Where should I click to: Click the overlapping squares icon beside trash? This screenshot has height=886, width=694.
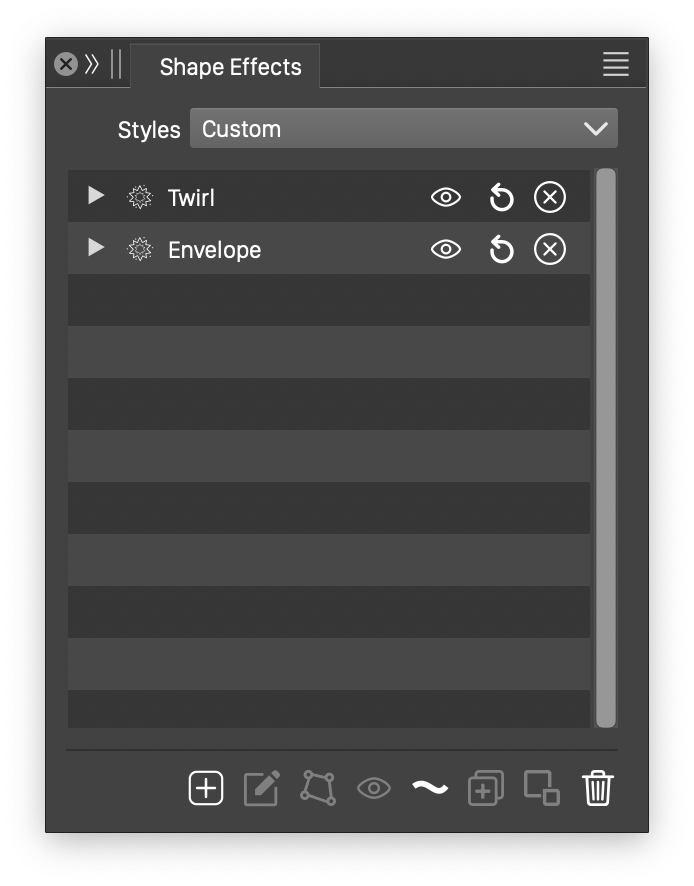[x=542, y=788]
